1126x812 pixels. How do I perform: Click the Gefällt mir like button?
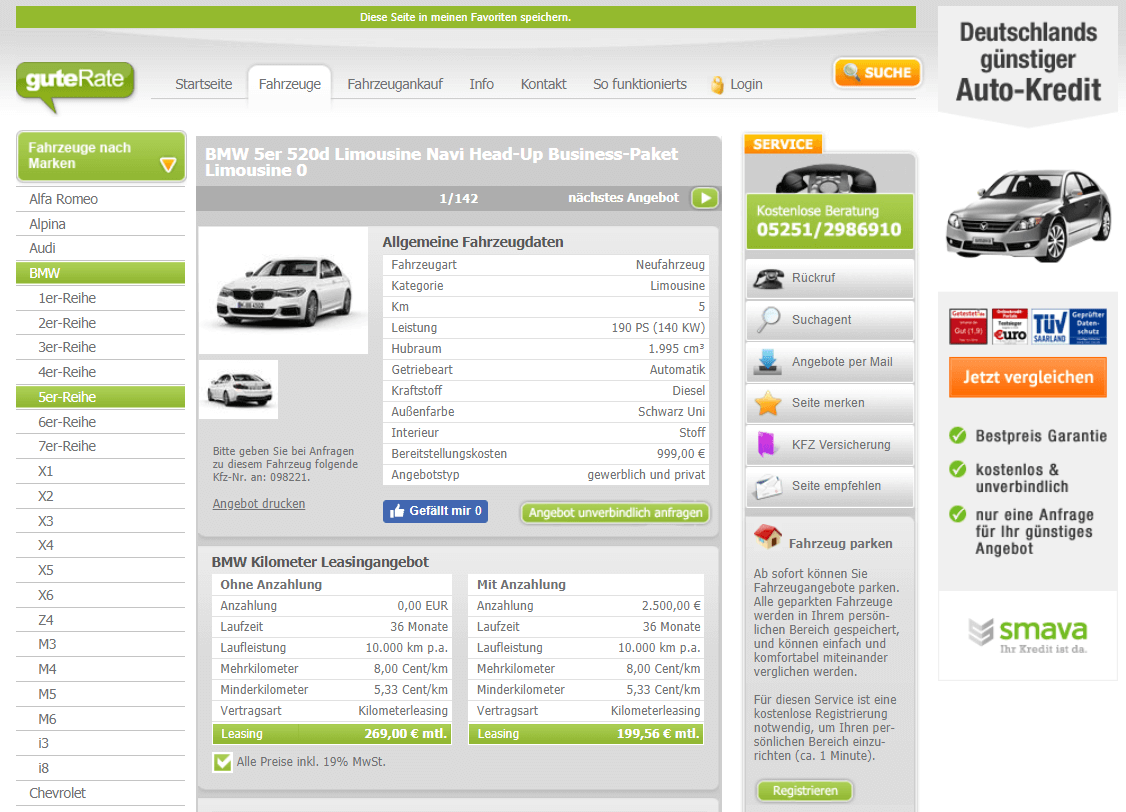click(435, 511)
